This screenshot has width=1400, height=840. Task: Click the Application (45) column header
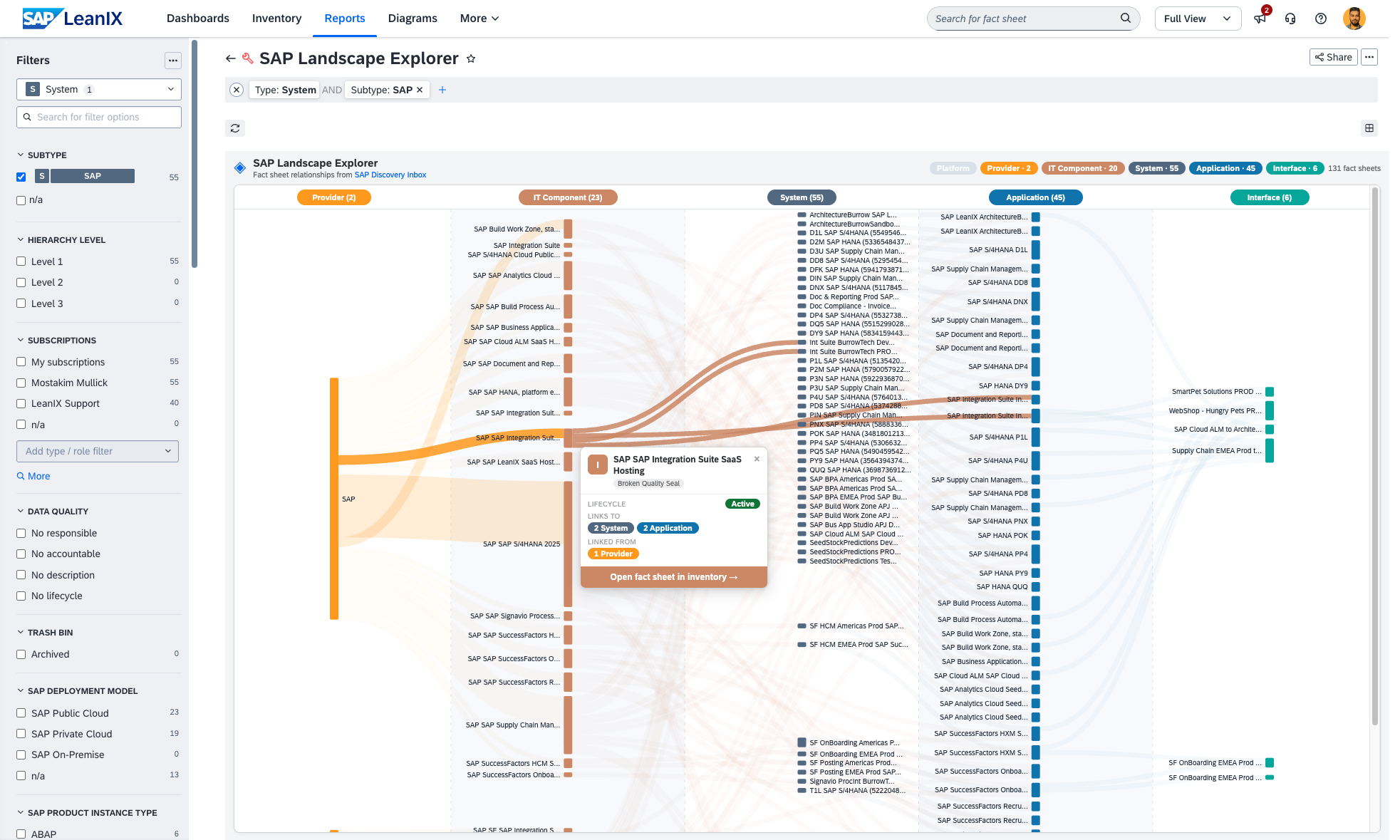[1035, 197]
